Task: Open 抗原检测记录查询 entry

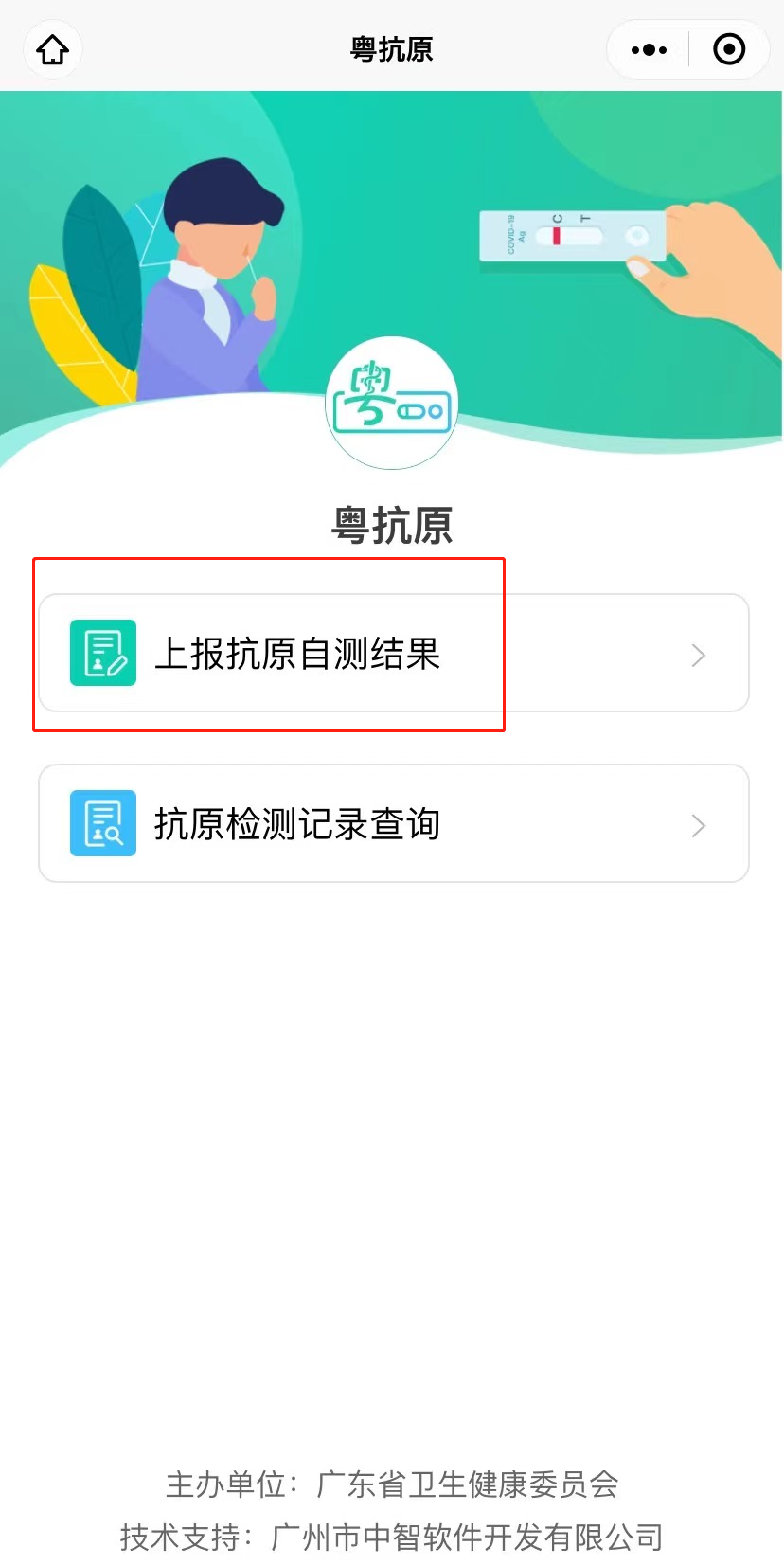Action: tap(394, 823)
